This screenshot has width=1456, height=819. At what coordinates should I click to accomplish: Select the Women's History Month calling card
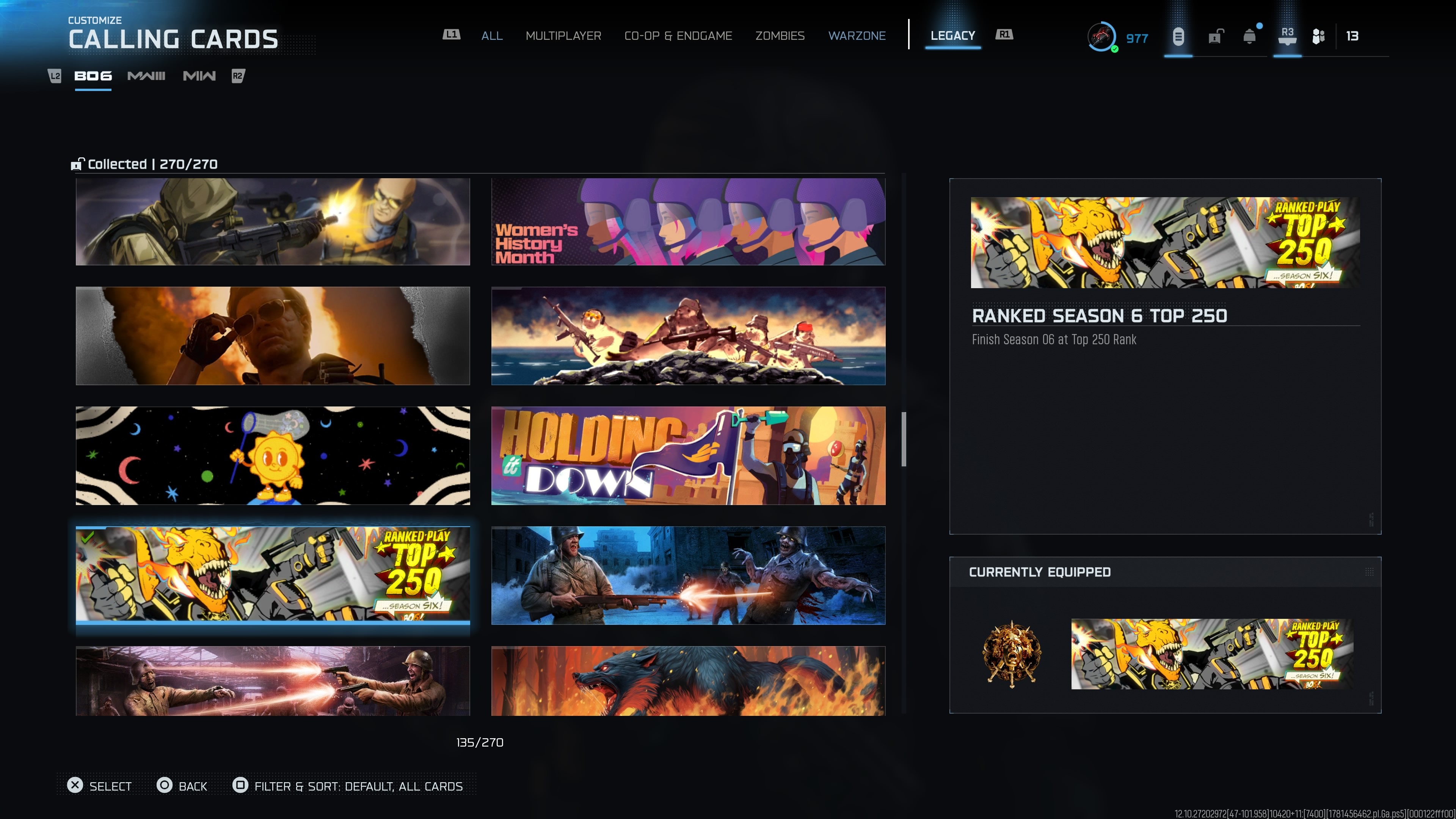click(x=689, y=221)
